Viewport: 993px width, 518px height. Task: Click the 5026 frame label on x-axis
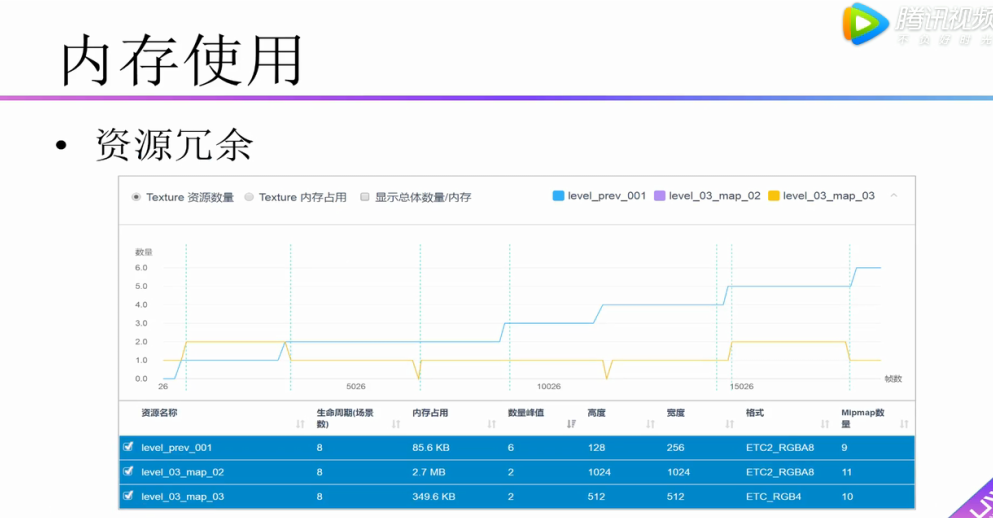pyautogui.click(x=356, y=386)
